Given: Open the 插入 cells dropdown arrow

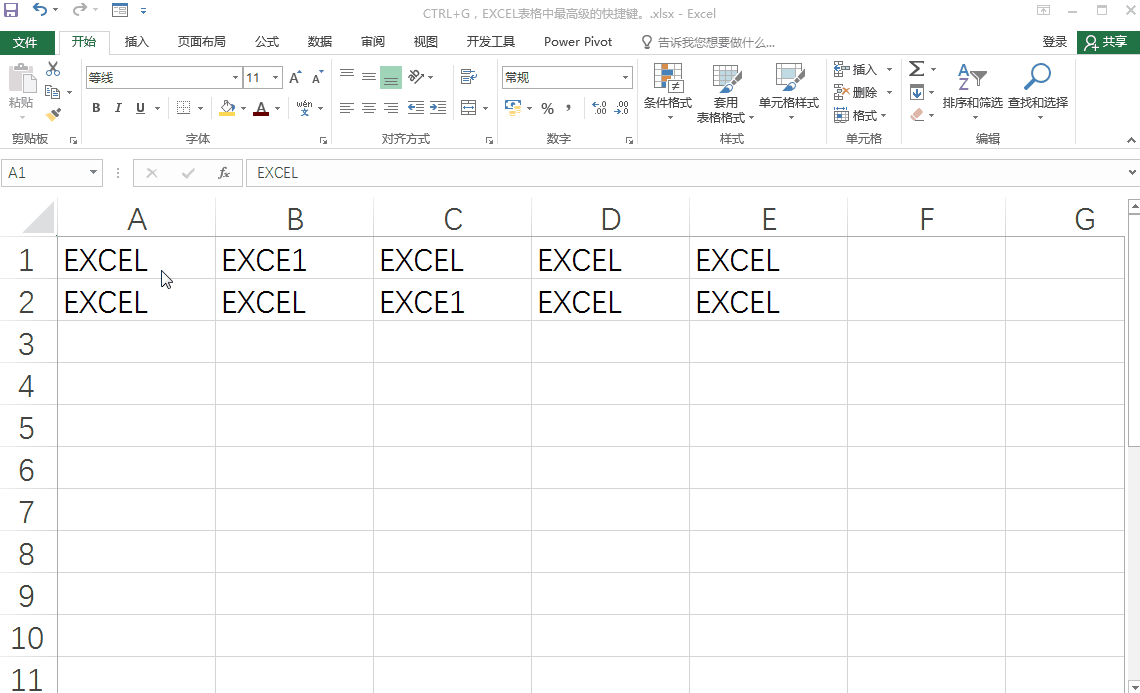Looking at the screenshot, I should click(889, 70).
